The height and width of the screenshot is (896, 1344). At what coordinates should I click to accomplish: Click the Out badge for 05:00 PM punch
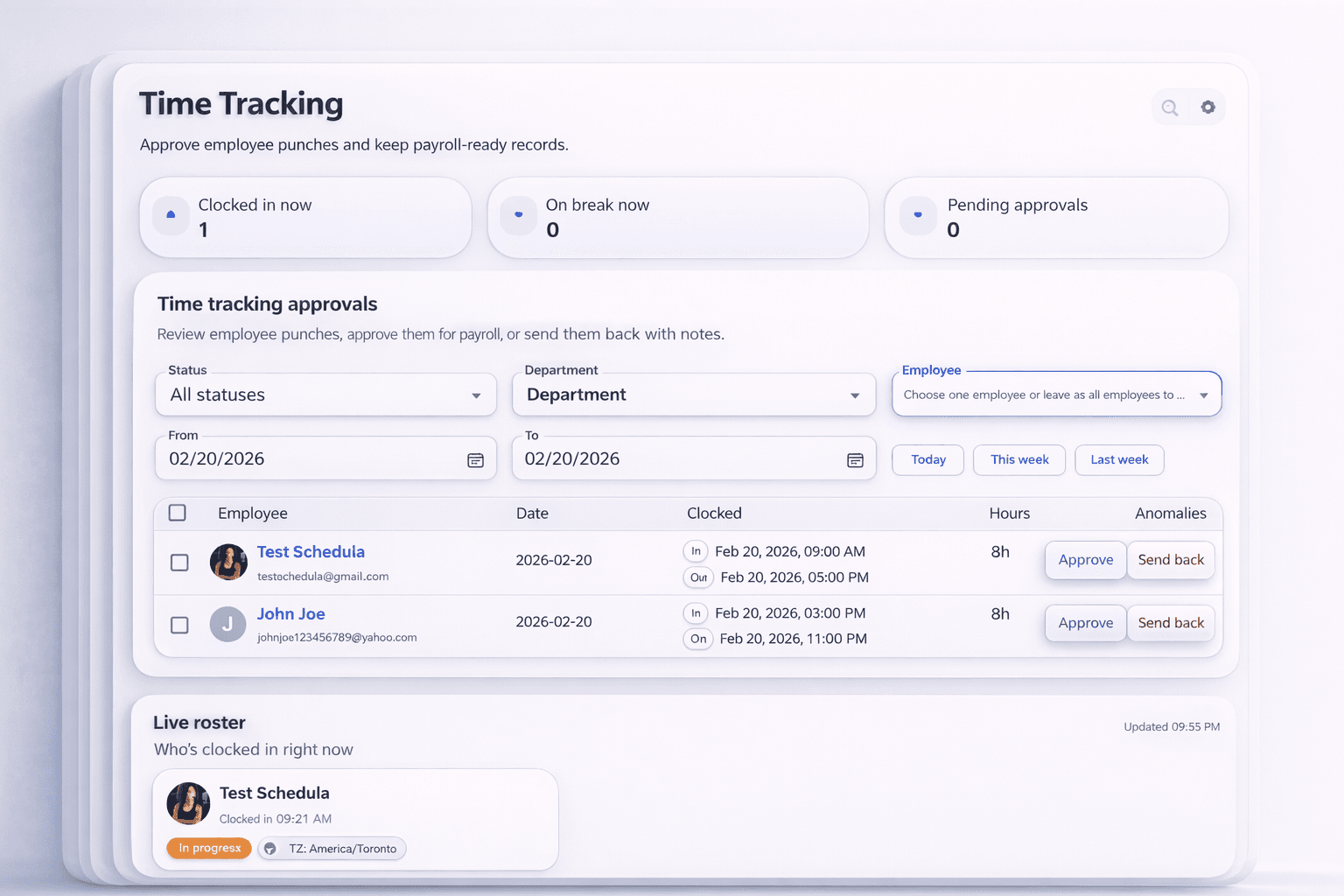(x=698, y=577)
